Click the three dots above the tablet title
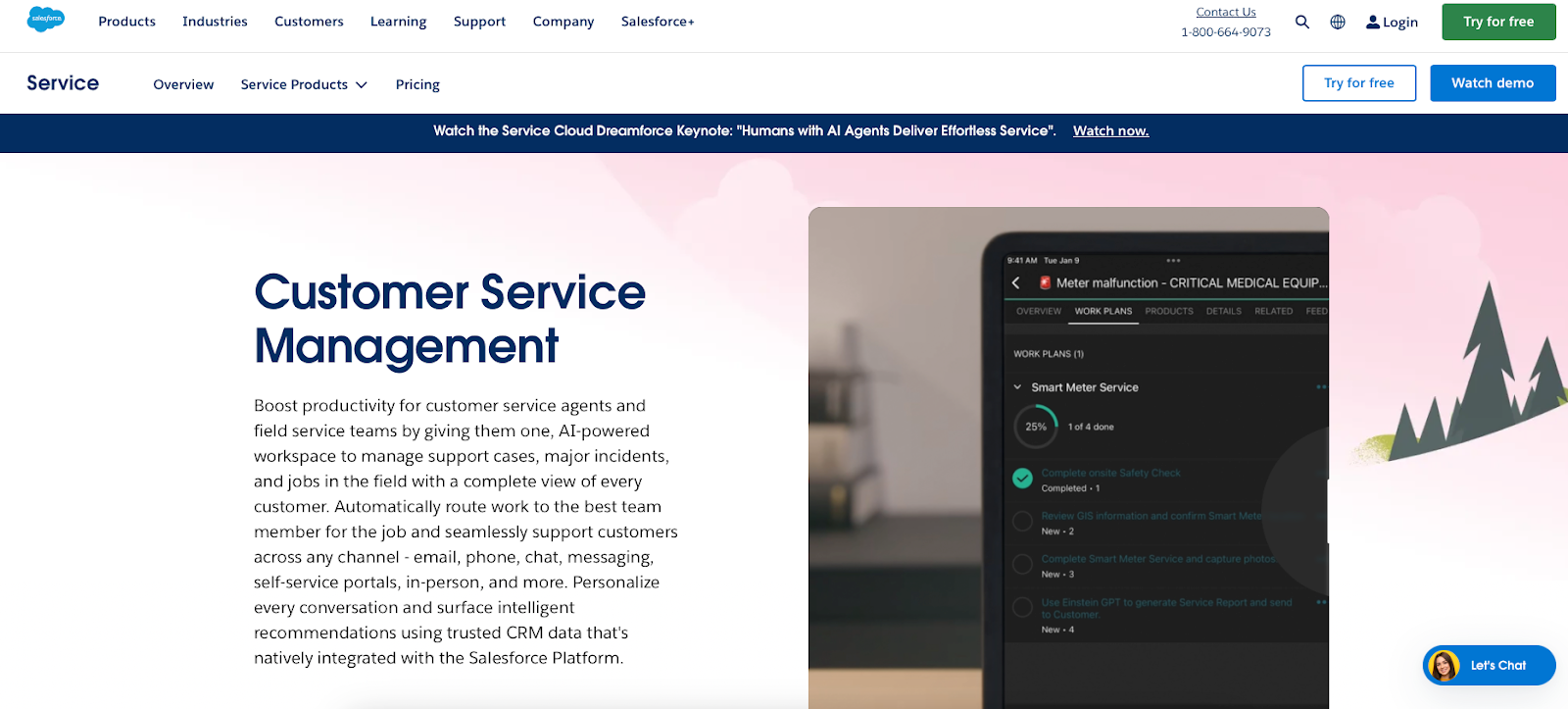 click(x=1173, y=261)
